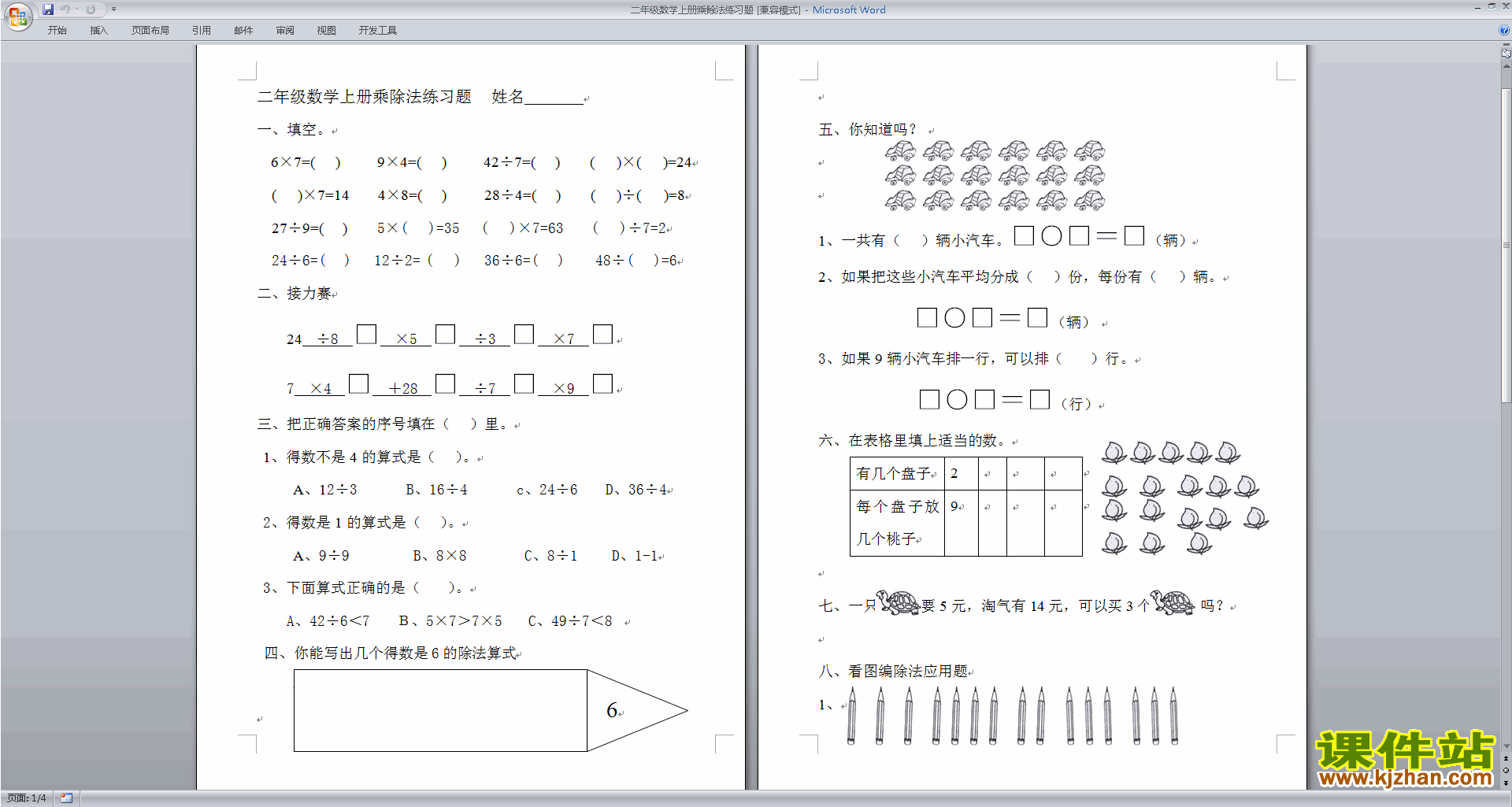Click the equation 42÷7=( )
This screenshot has width=1512, height=807.
tap(521, 162)
